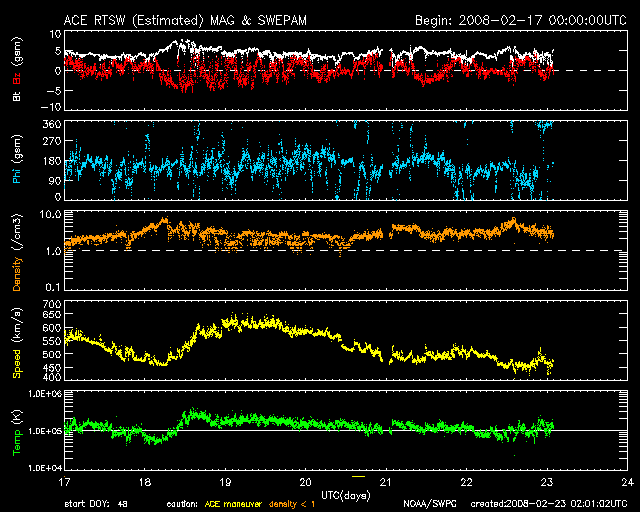Click the '1.0E+06' tick on the Temp axis
This screenshot has height=512, width=640.
point(45,394)
